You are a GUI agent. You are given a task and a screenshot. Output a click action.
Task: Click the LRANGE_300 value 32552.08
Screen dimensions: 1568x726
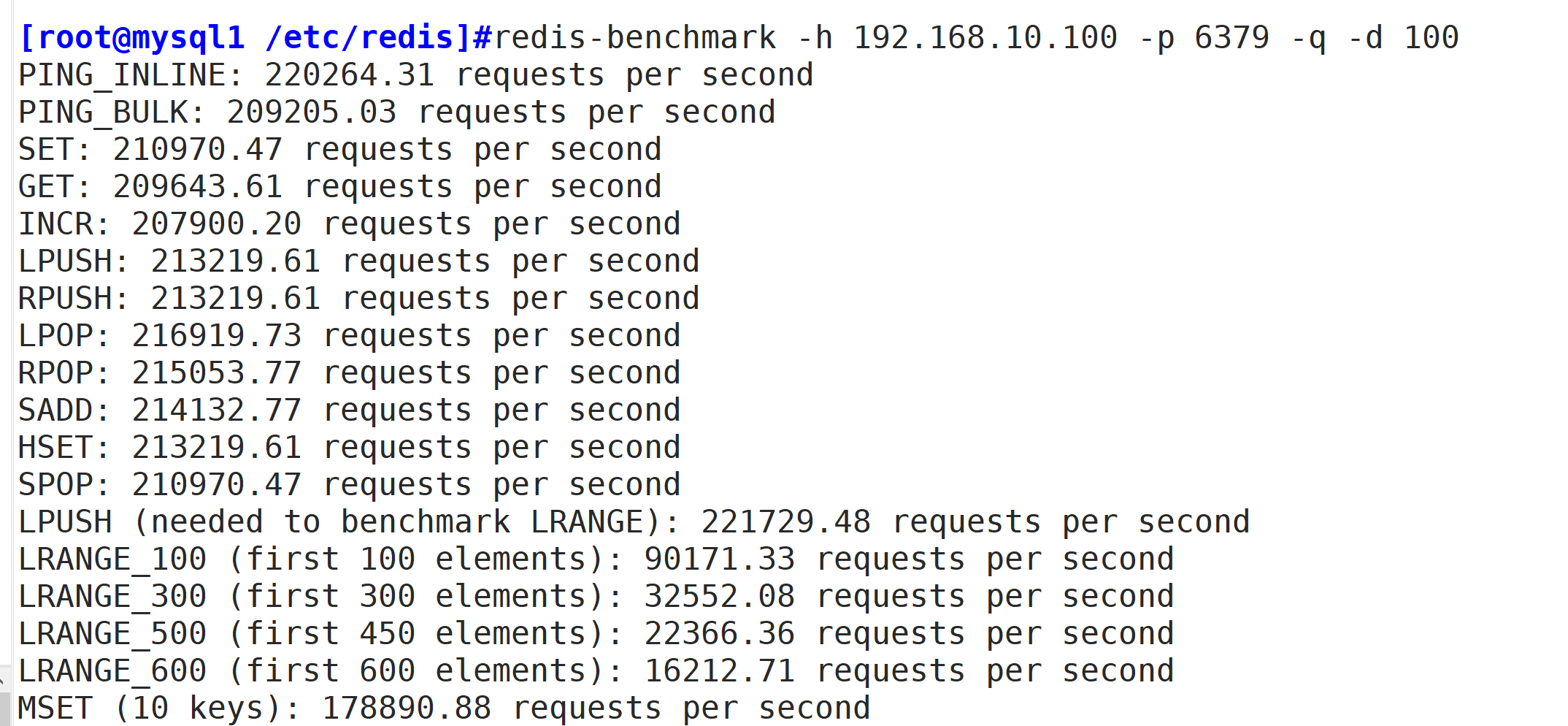719,597
